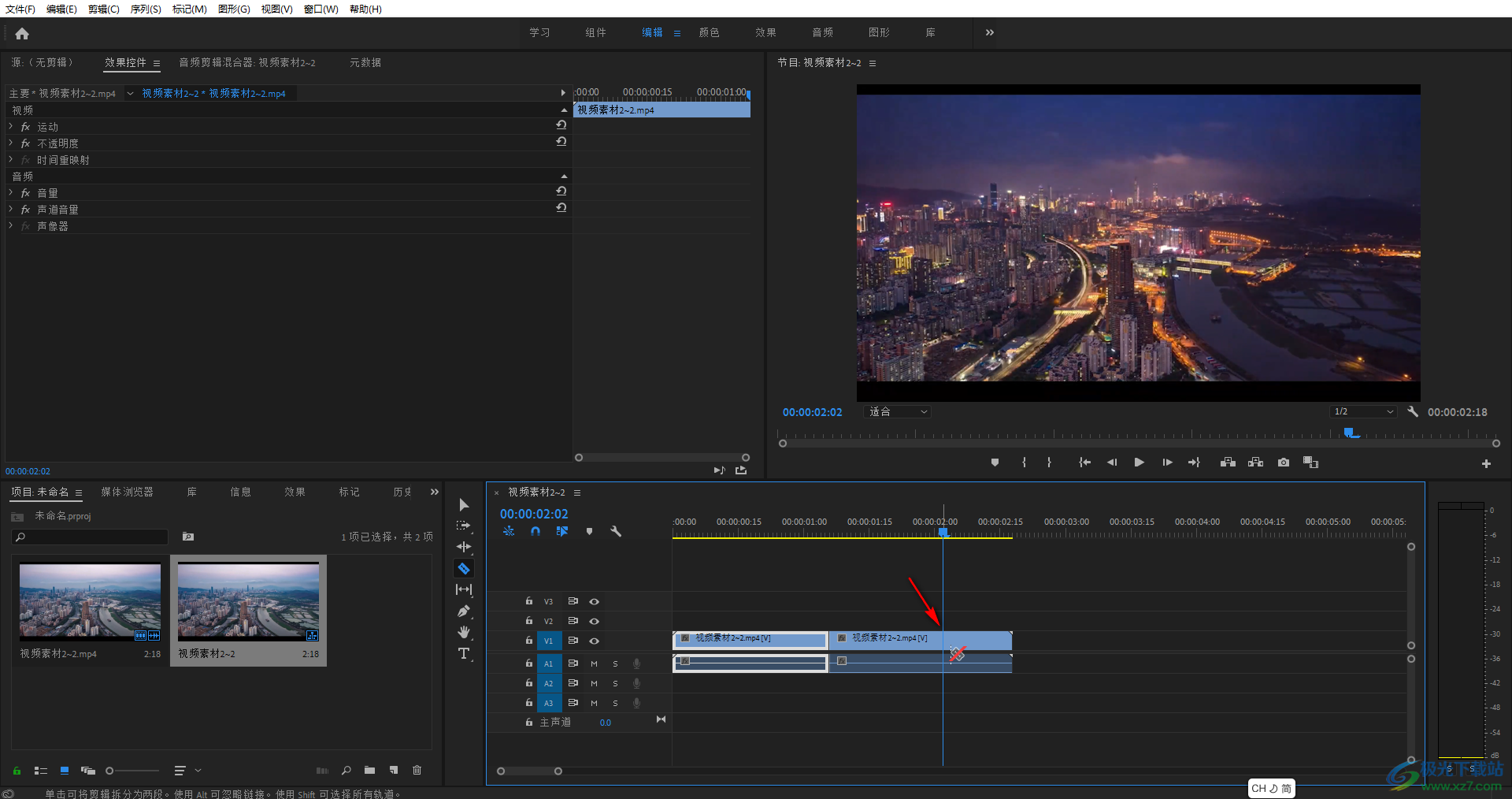Image resolution: width=1512 pixels, height=799 pixels.
Task: Toggle lock on track V1
Action: 529,641
